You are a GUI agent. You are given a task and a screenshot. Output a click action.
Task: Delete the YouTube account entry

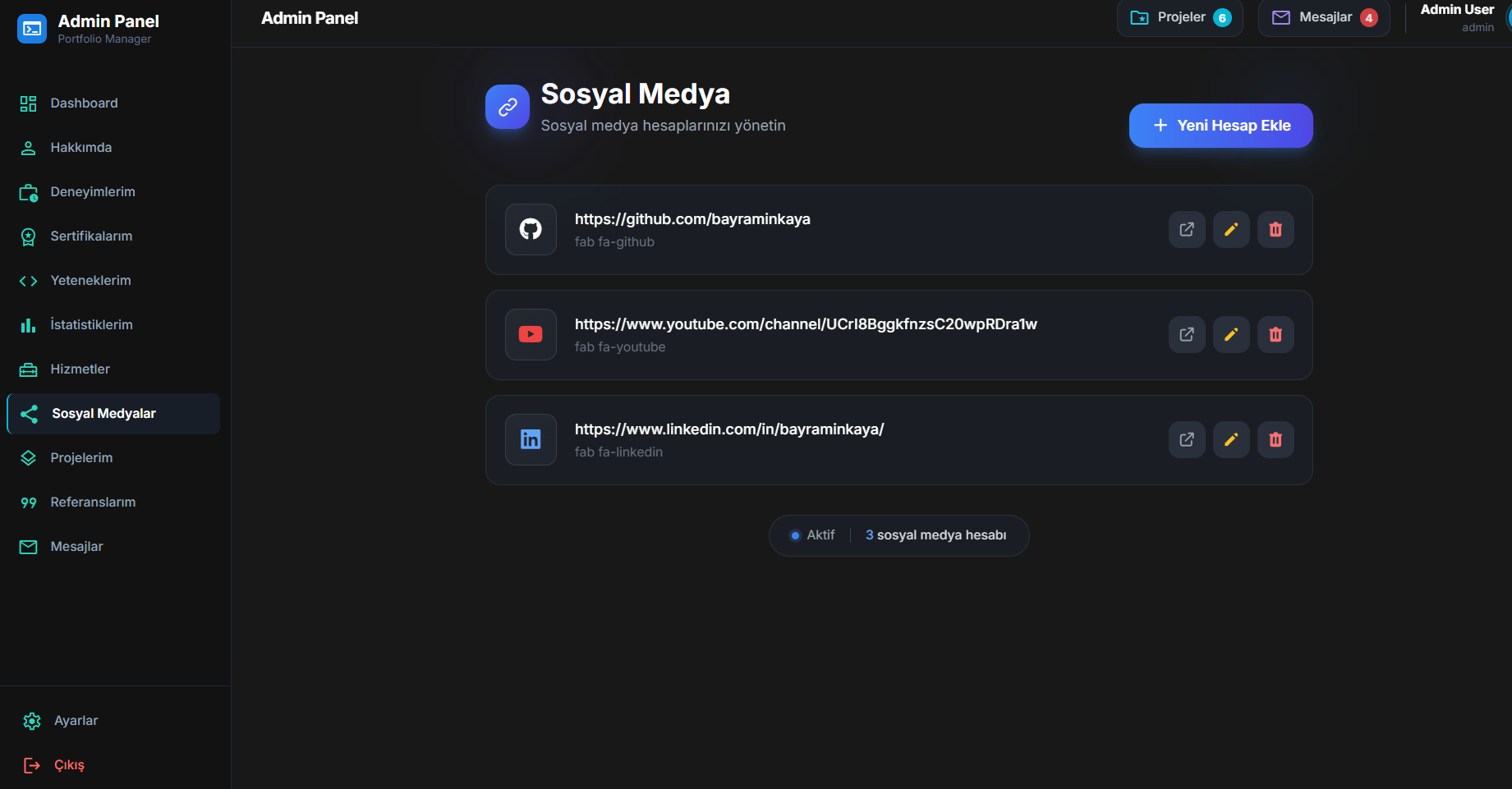[1275, 334]
